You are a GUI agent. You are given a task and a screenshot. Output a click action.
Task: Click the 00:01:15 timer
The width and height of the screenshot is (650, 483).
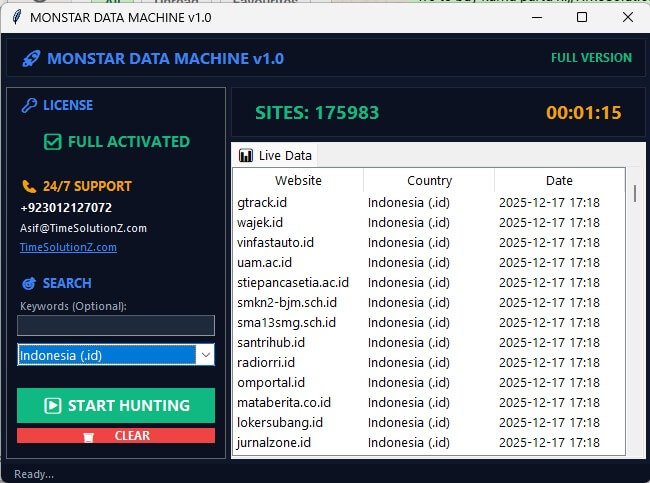tap(584, 113)
